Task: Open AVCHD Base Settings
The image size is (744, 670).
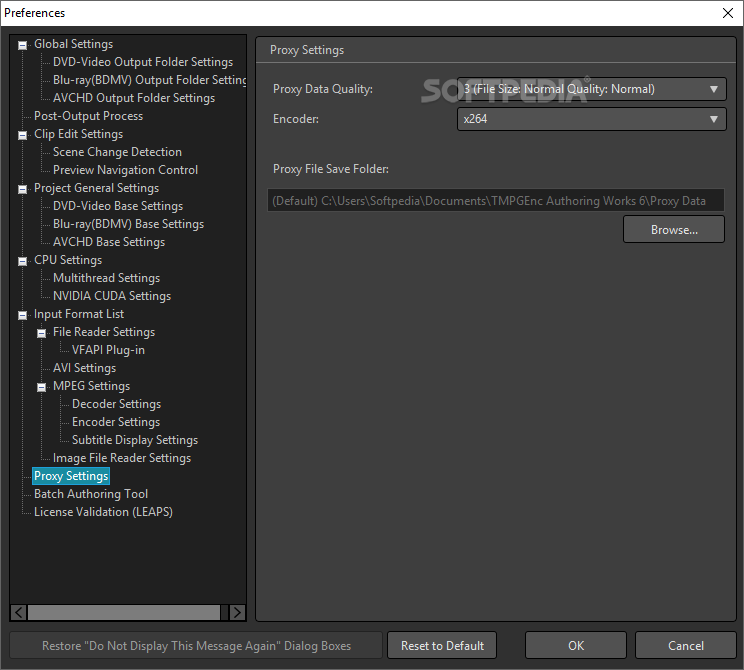Action: tap(109, 242)
